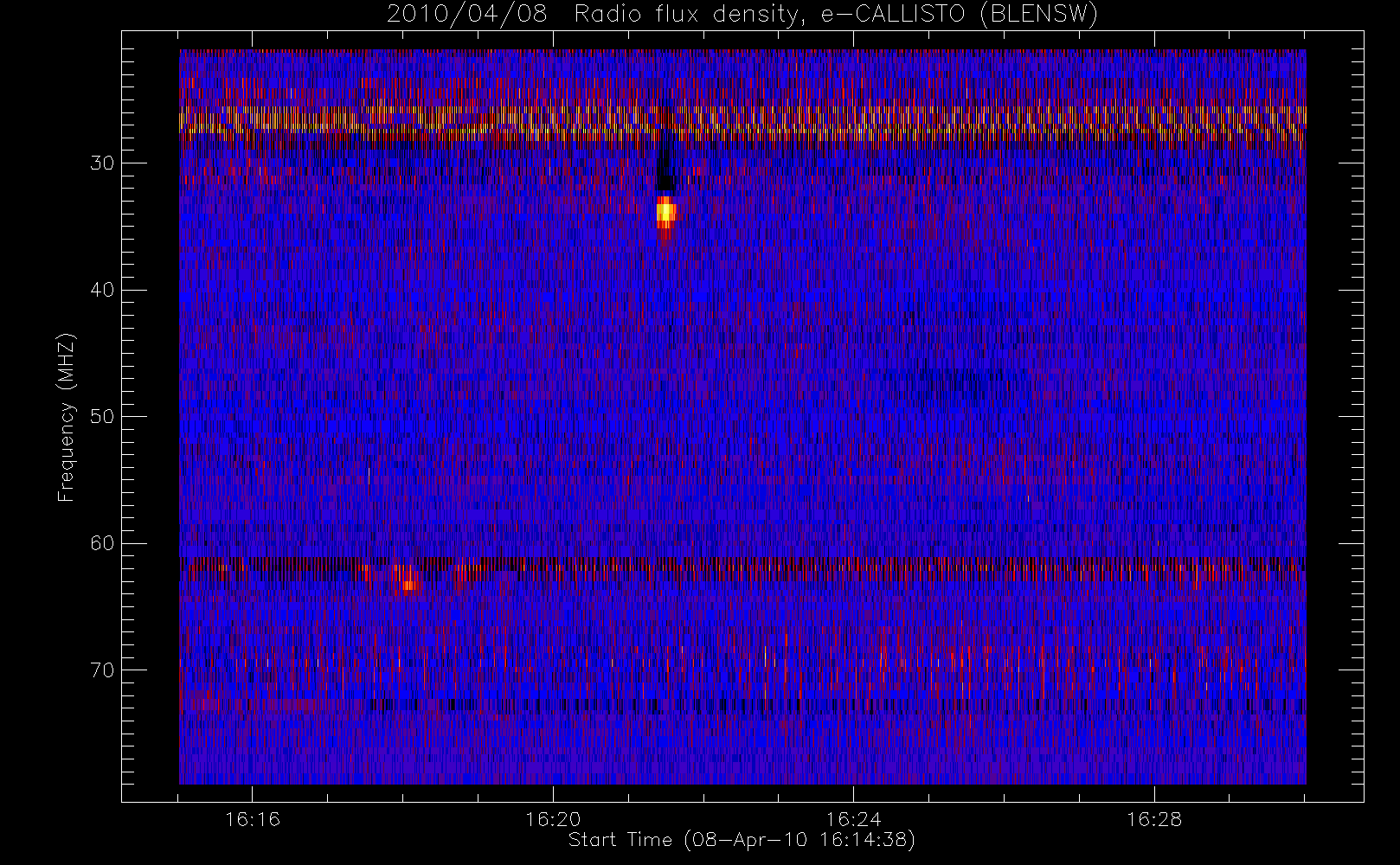The image size is (1400, 865).
Task: Click the bright yellow burst near 34 MHz
Action: pos(665,213)
